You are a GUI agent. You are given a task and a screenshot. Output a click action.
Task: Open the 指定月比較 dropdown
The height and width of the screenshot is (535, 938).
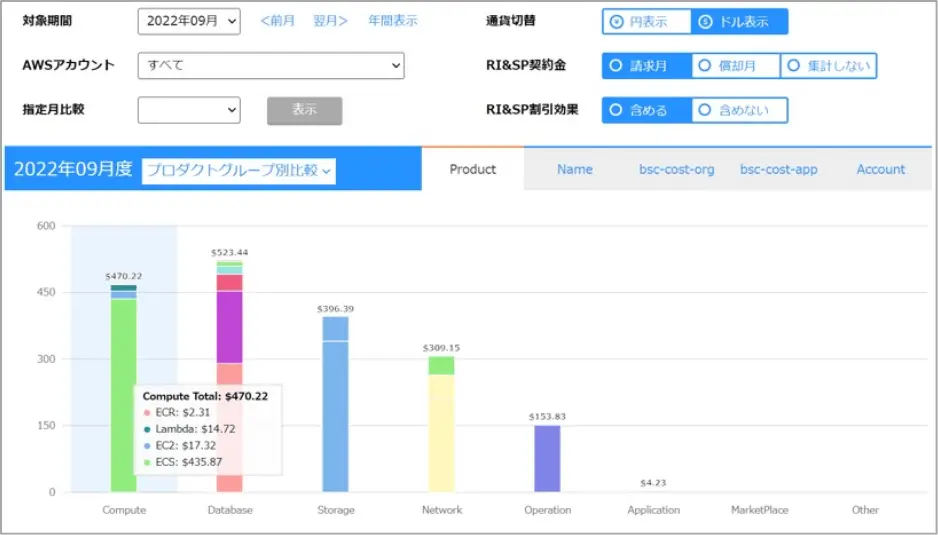tap(188, 110)
